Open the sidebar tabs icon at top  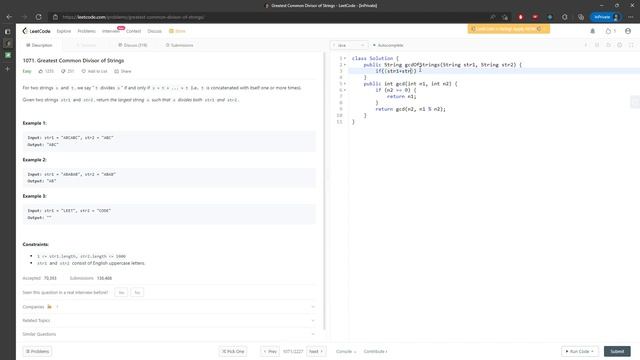coord(8,31)
